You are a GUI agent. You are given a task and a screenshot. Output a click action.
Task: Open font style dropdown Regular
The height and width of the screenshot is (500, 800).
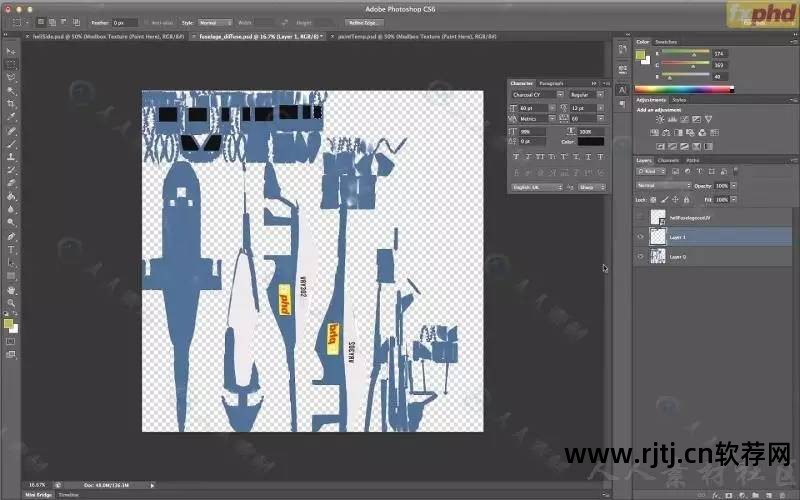587,95
